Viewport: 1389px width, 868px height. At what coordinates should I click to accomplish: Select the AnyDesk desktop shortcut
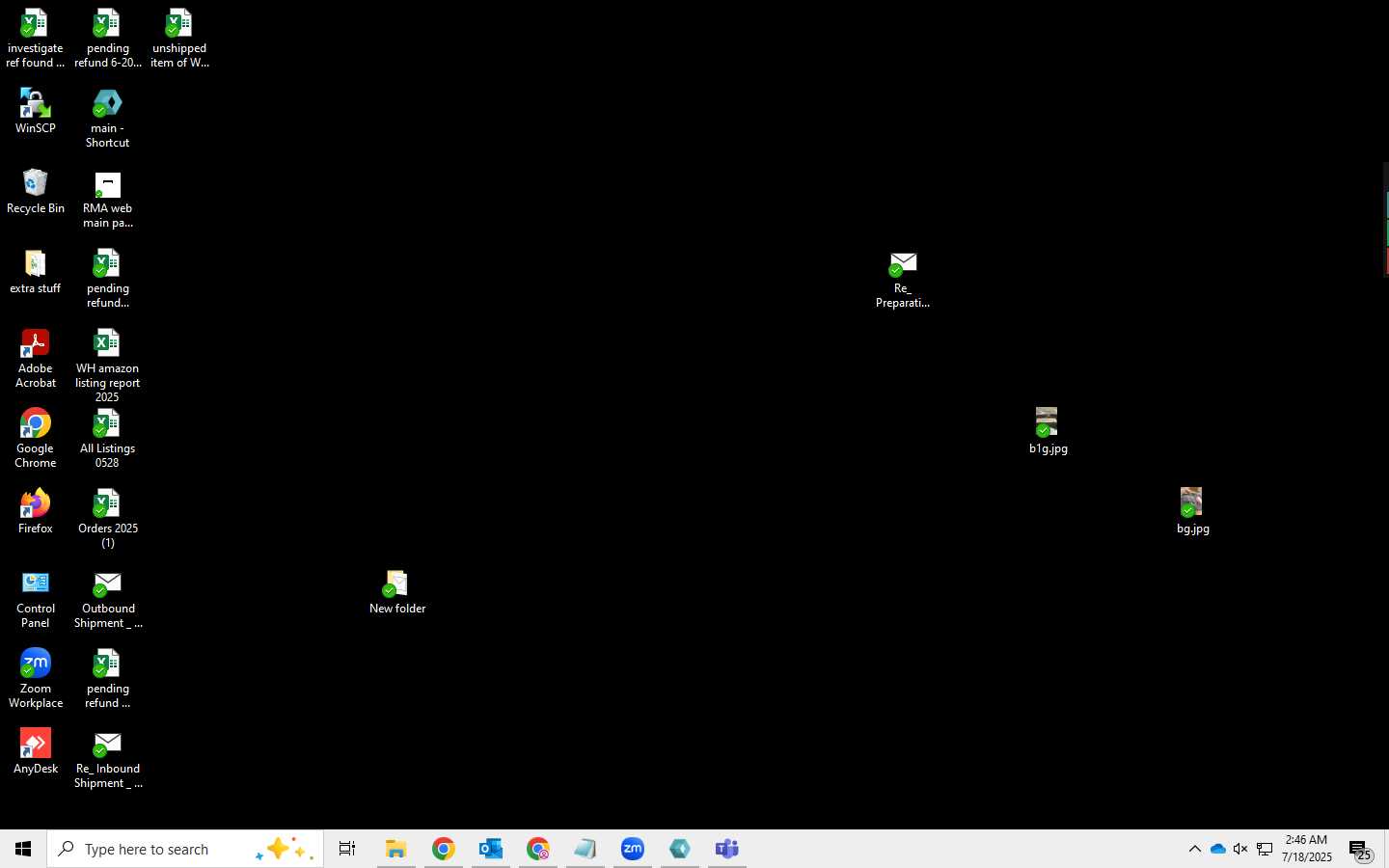coord(36,752)
